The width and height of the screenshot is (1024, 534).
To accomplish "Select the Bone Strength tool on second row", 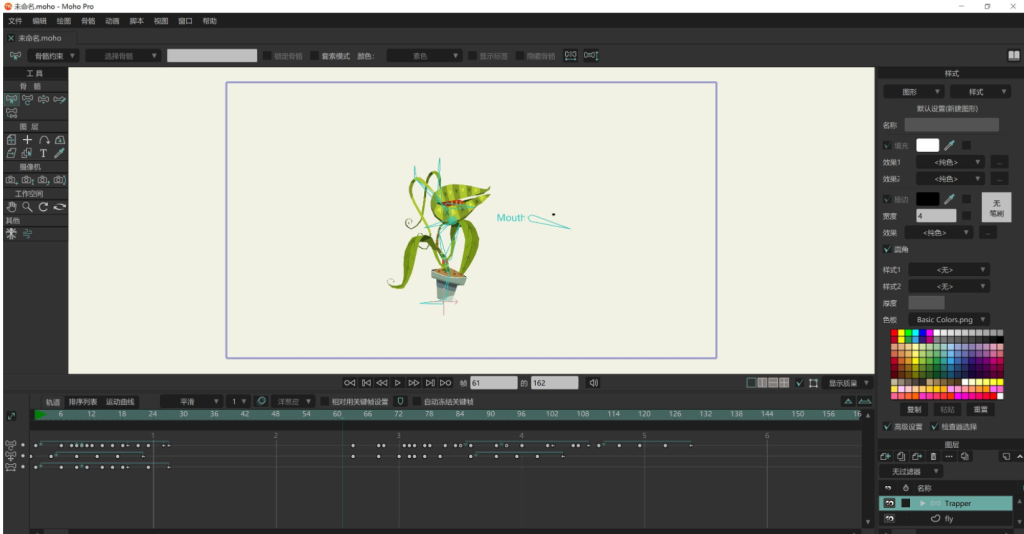I will pos(12,113).
